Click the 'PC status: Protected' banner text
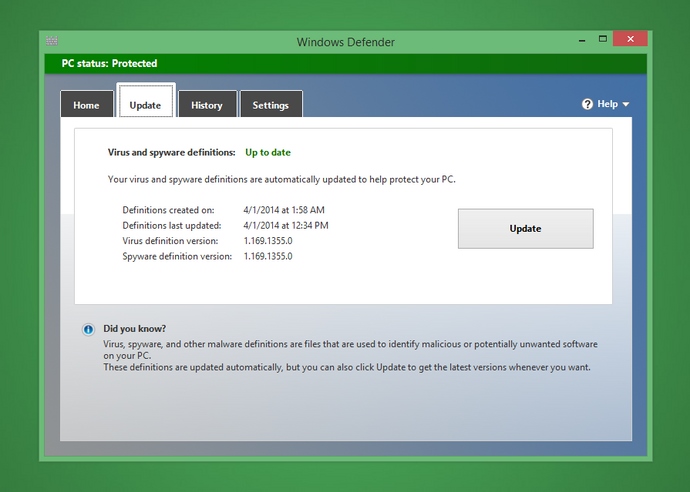This screenshot has width=690, height=492. [109, 63]
